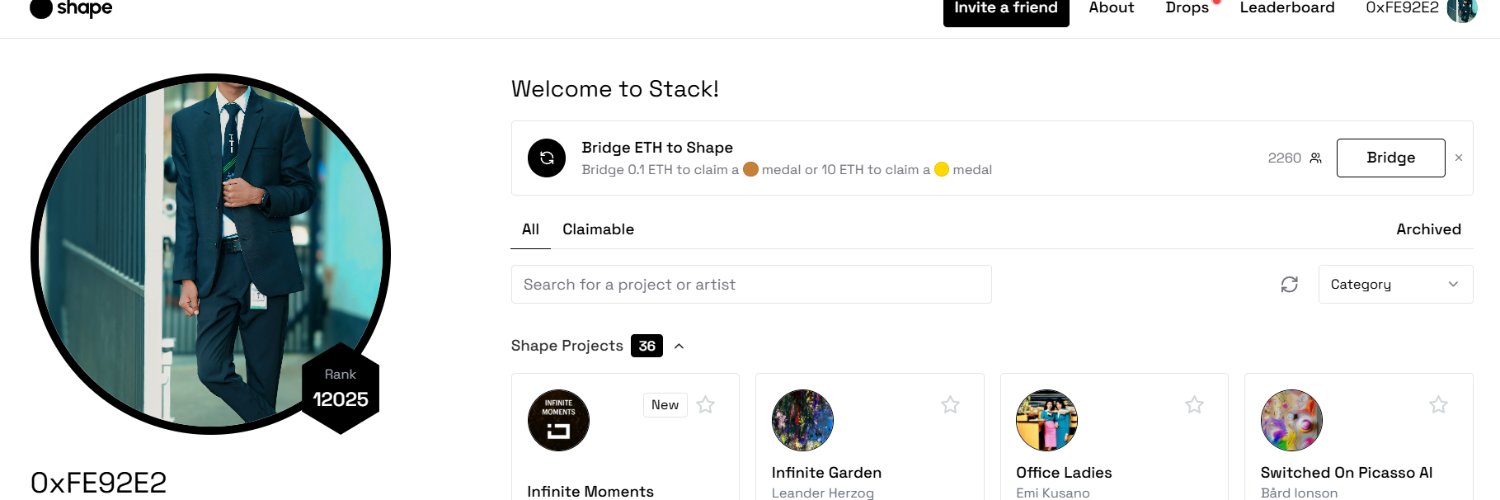1500x500 pixels.
Task: Click the Bridge ETH sync icon
Action: 547,158
